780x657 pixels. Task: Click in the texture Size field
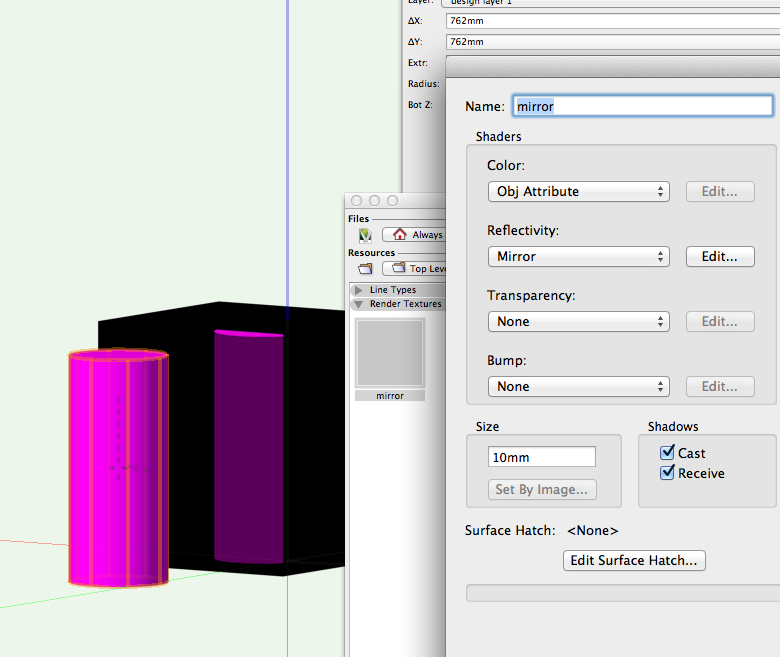pos(541,457)
